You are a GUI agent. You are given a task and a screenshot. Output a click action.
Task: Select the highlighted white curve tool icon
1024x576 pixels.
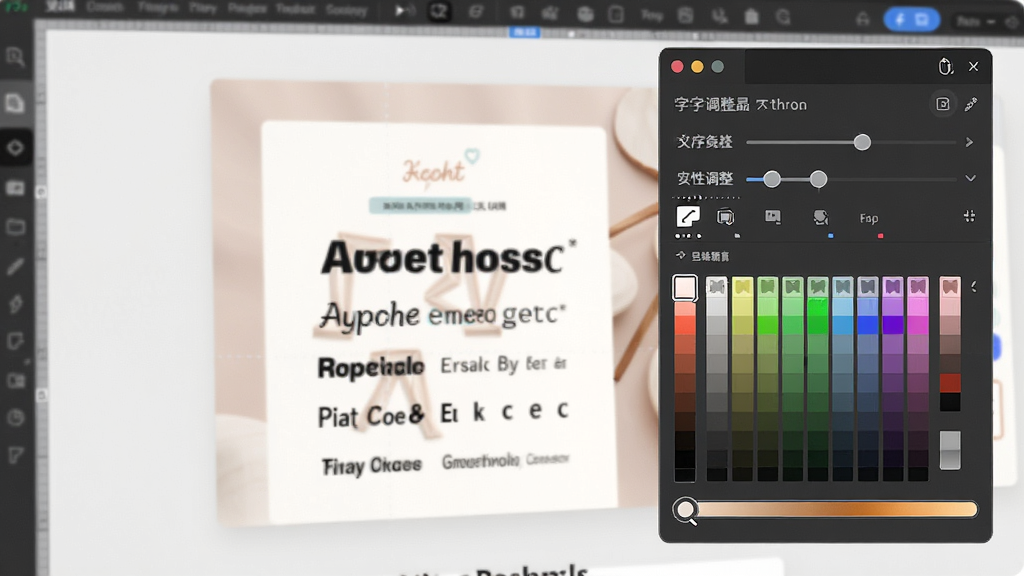point(688,216)
